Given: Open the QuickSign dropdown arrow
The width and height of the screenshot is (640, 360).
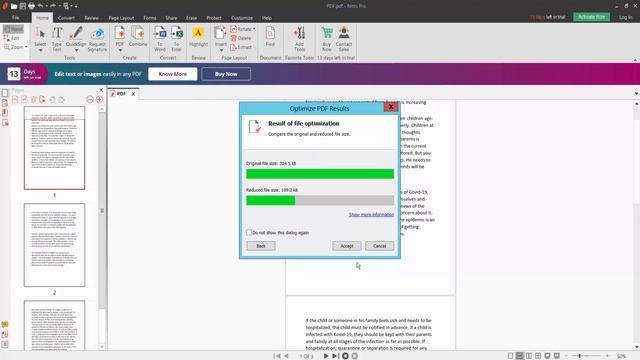Looking at the screenshot, I should point(76,51).
